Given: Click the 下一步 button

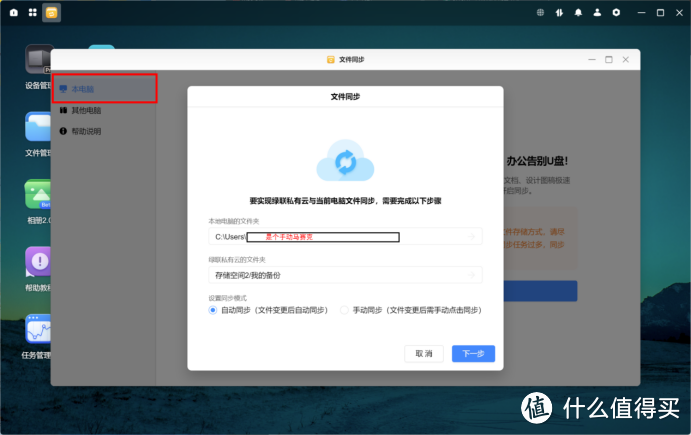Looking at the screenshot, I should [473, 353].
